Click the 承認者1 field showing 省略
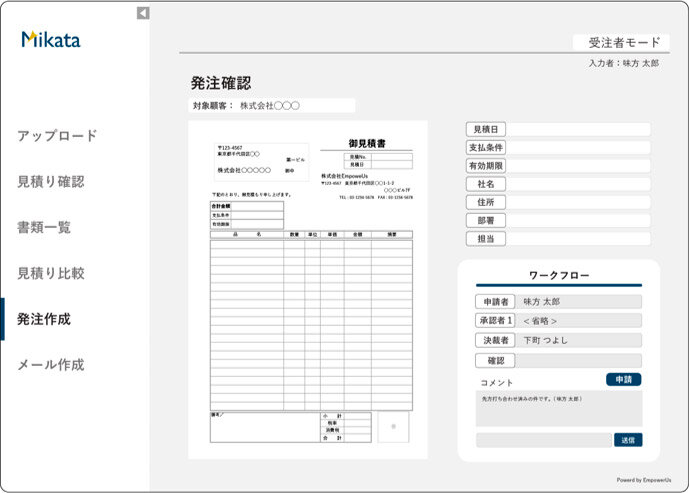The height and width of the screenshot is (493, 689). [579, 321]
